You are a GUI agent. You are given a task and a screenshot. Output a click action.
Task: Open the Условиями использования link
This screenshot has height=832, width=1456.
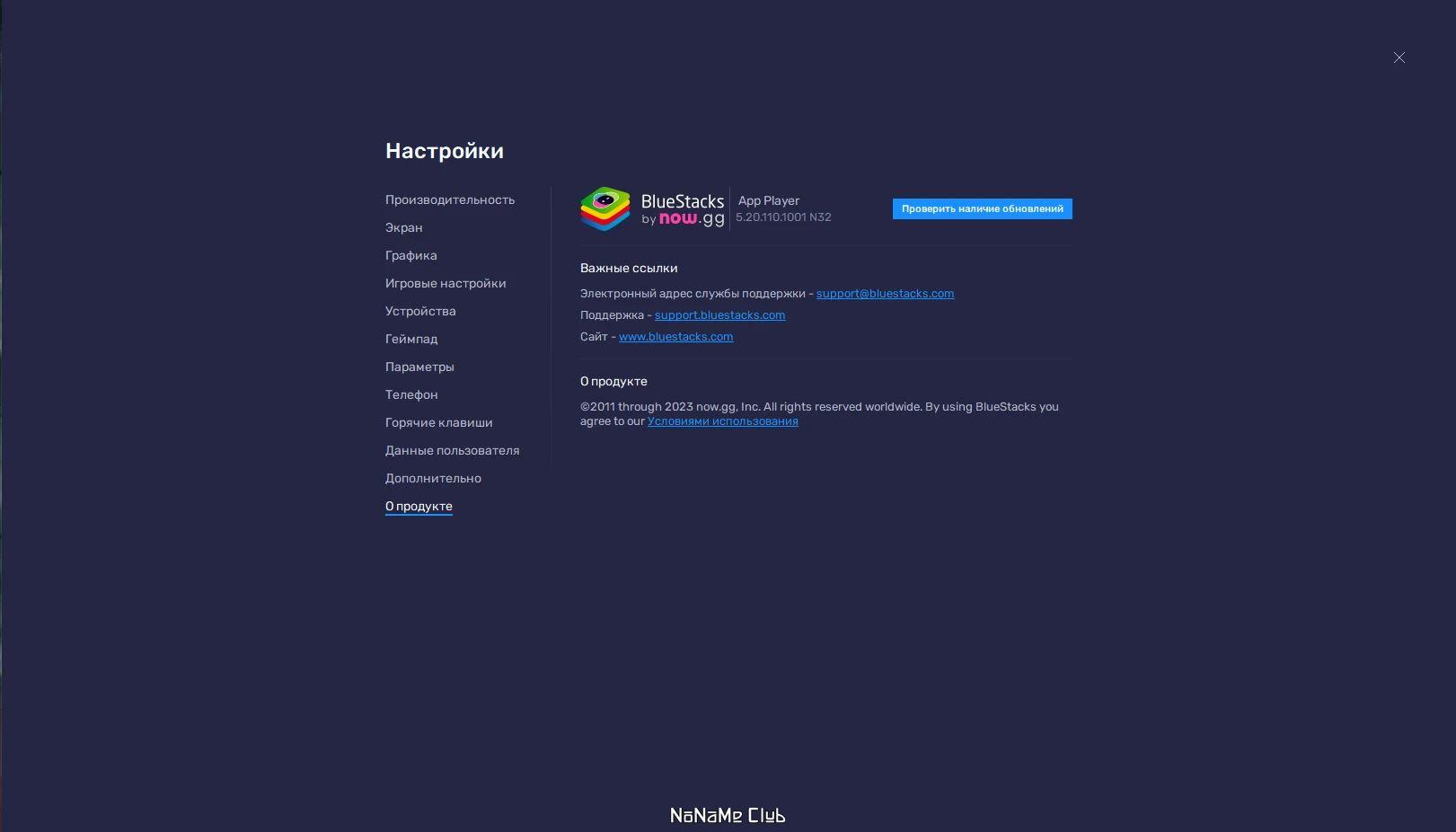(722, 421)
